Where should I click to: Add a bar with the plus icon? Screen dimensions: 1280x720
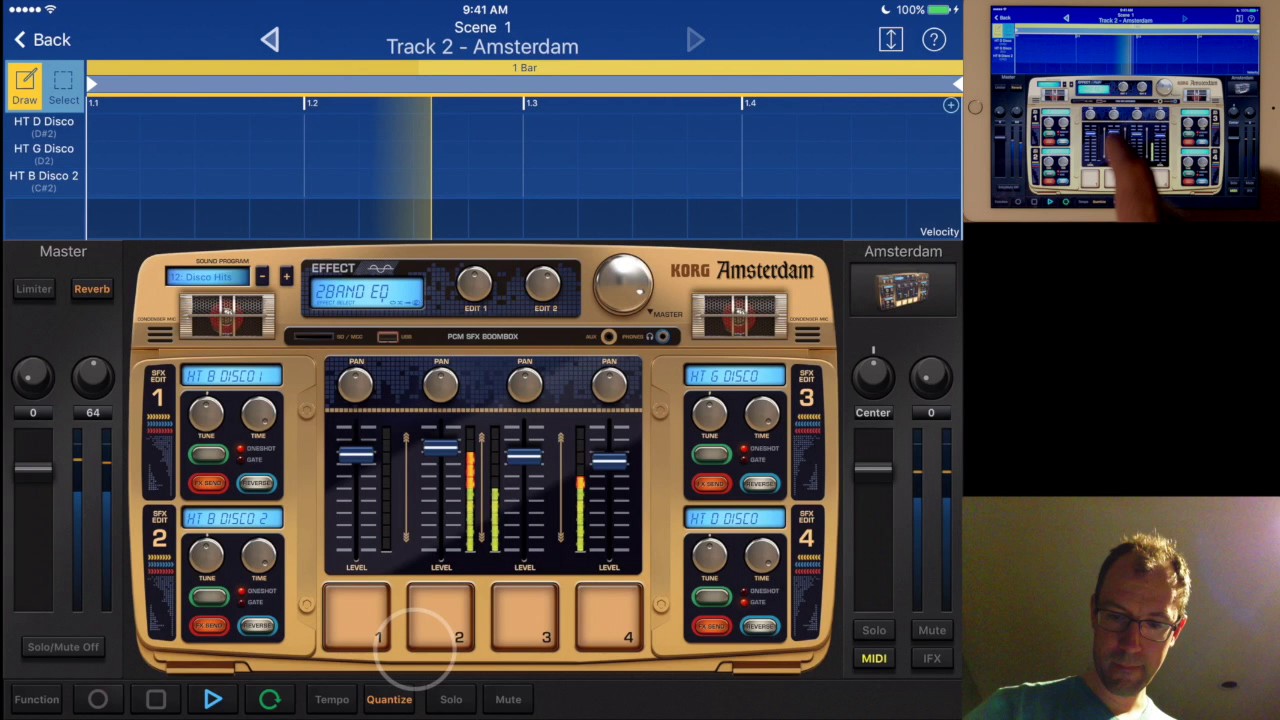[x=950, y=105]
